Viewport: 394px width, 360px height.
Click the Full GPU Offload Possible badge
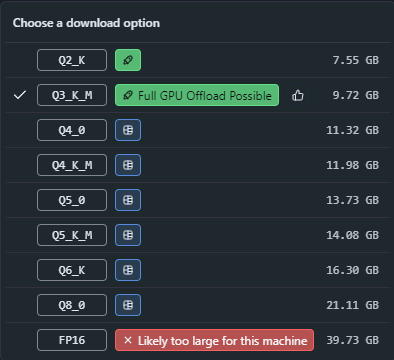pyautogui.click(x=197, y=95)
